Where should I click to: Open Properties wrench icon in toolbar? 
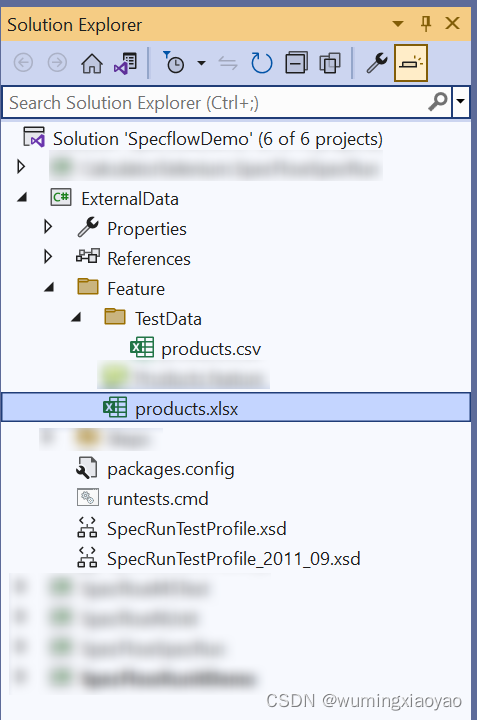click(377, 63)
